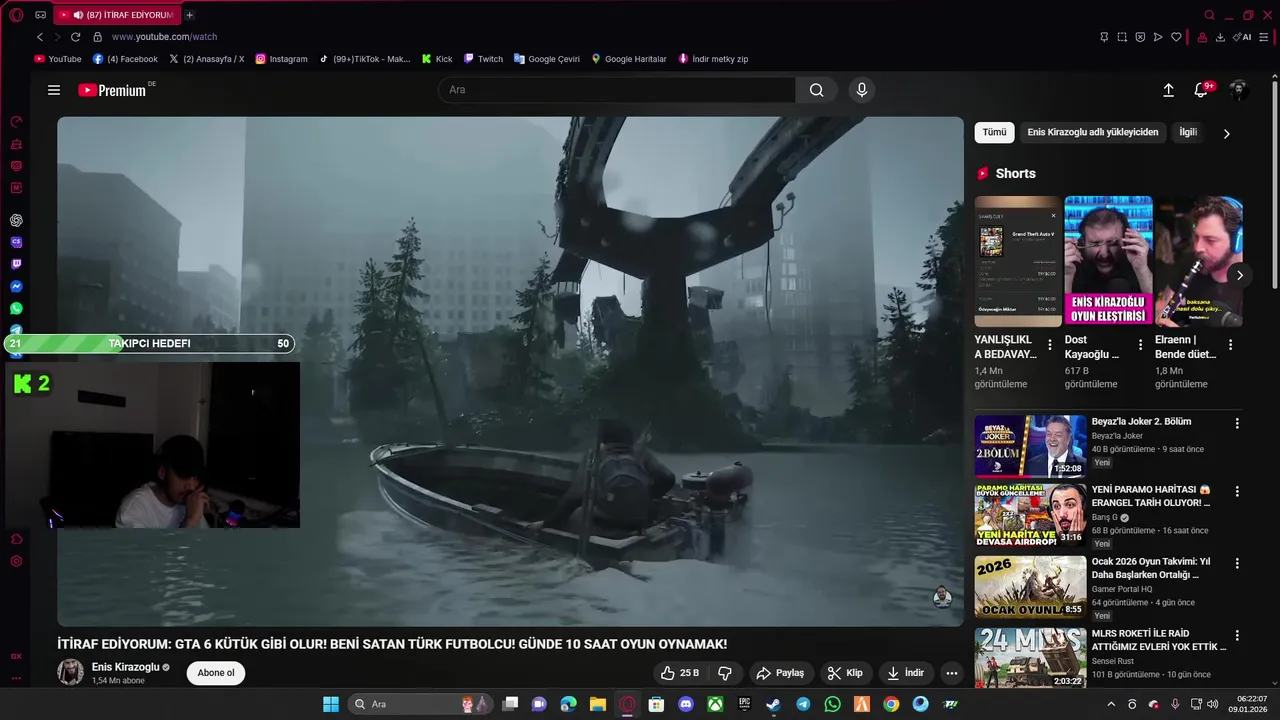Screen dimensions: 1280x720
Task: Open Enis Kirazoglu channel name link
Action: [x=126, y=667]
